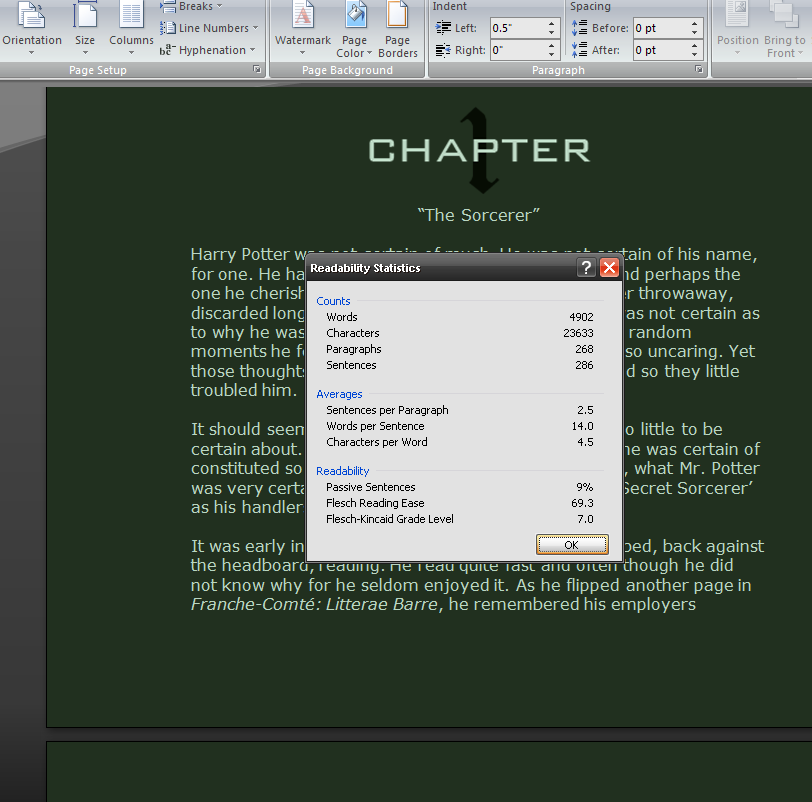
Task: Decrease the right indent value
Action: [x=552, y=55]
